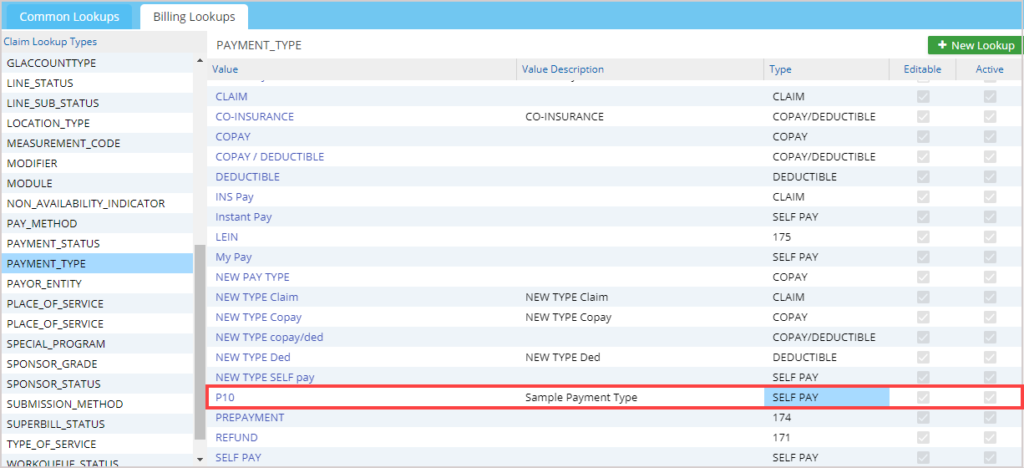Sort by the Type column header
The image size is (1024, 468).
pyautogui.click(x=780, y=69)
